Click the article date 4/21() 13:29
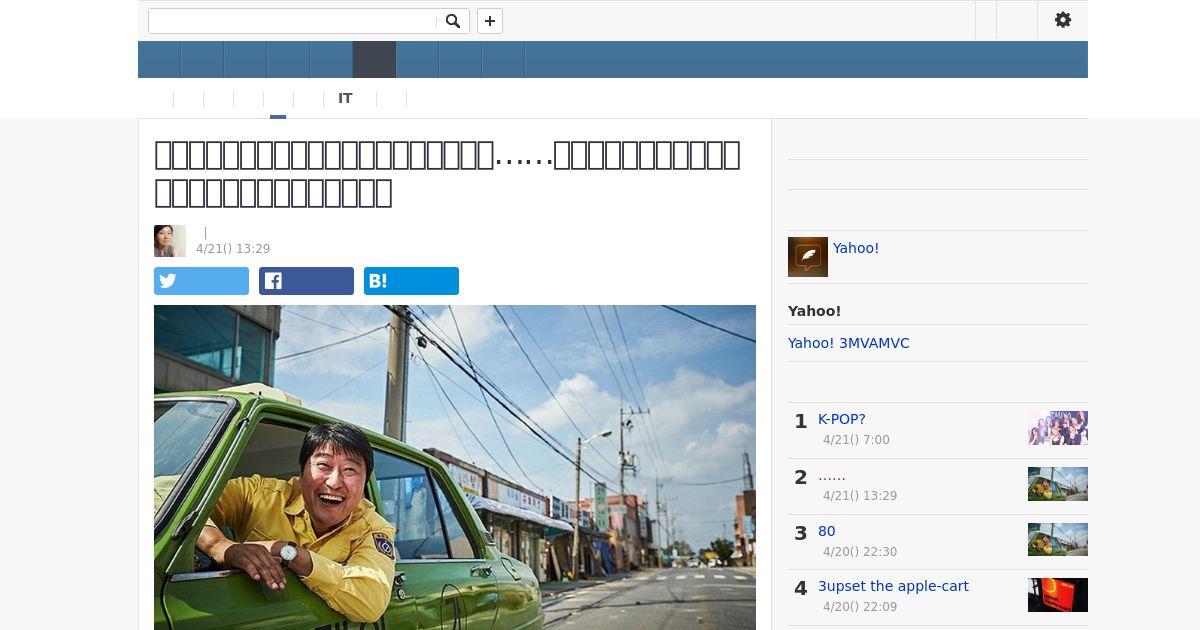Image resolution: width=1200 pixels, height=630 pixels. tap(233, 249)
